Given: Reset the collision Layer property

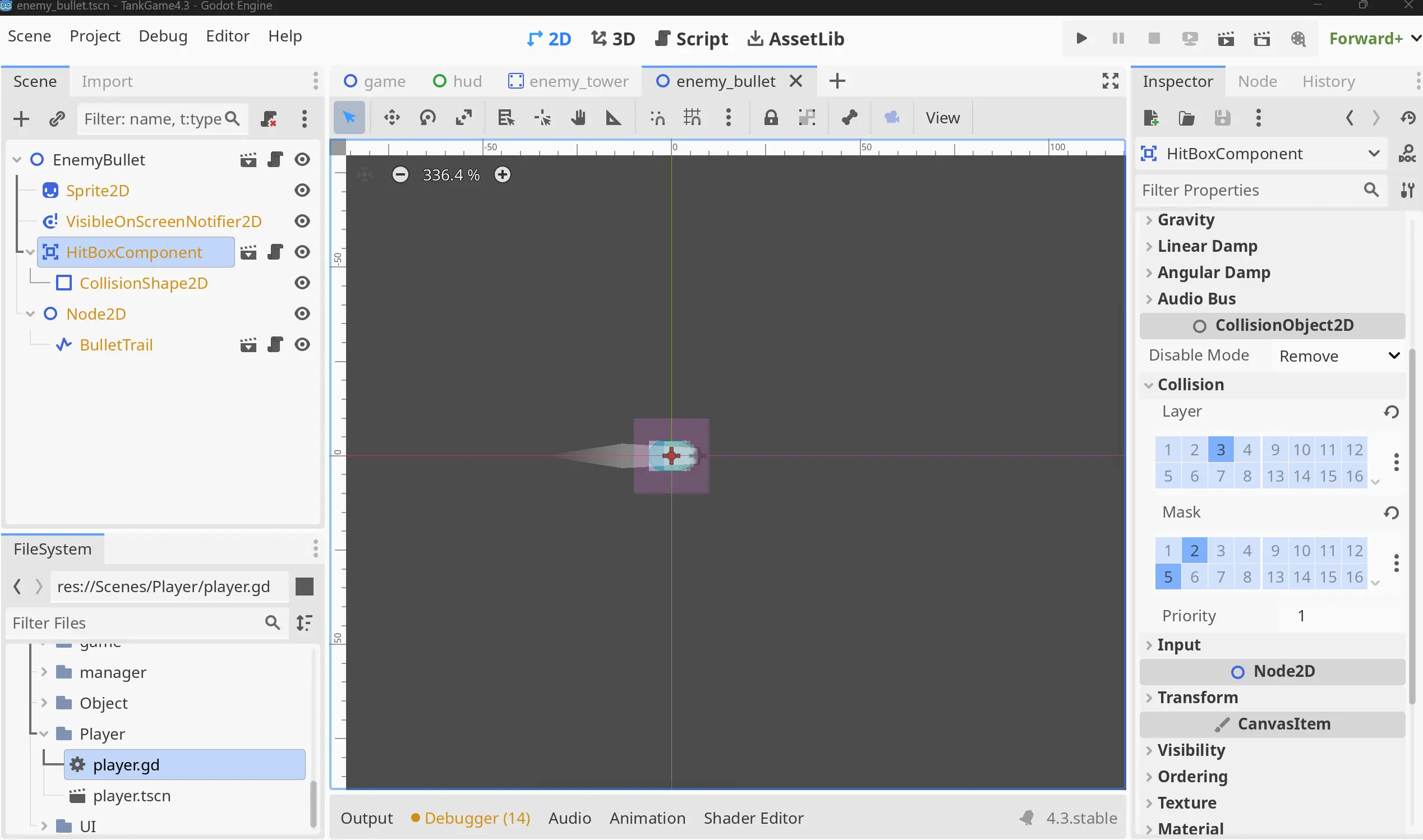Looking at the screenshot, I should [1390, 412].
